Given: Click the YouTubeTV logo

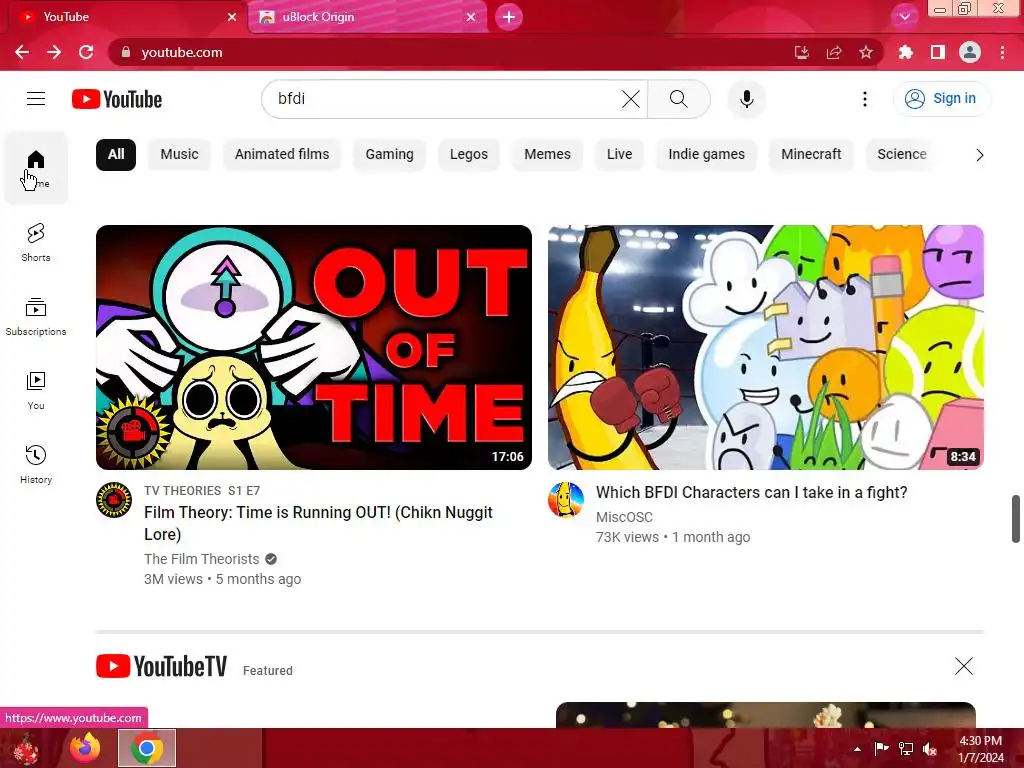Looking at the screenshot, I should pyautogui.click(x=161, y=667).
